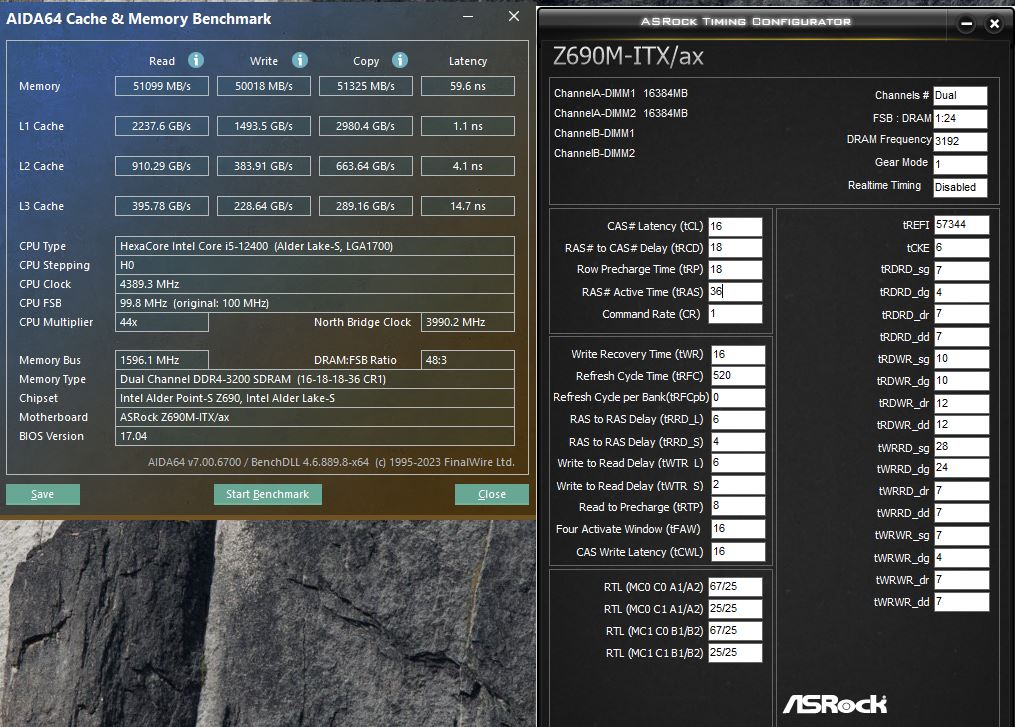The width and height of the screenshot is (1015, 727).
Task: Select the tRRD_L value field
Action: (x=738, y=419)
